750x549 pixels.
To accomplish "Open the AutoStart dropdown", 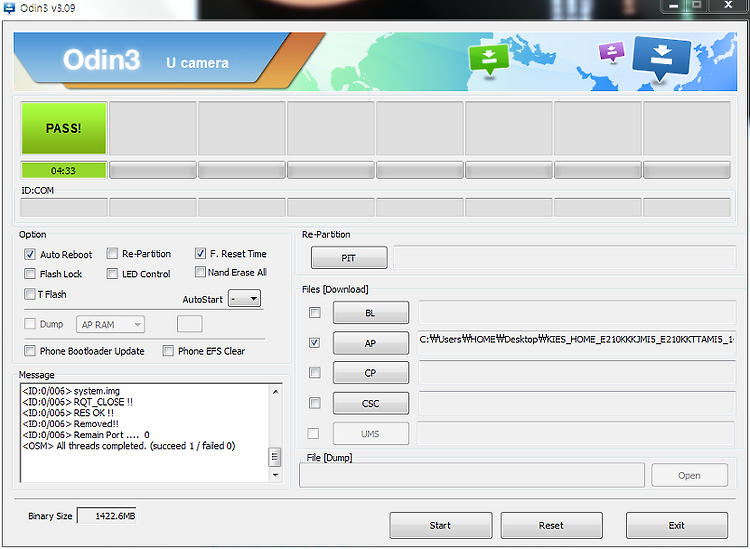I will (244, 299).
